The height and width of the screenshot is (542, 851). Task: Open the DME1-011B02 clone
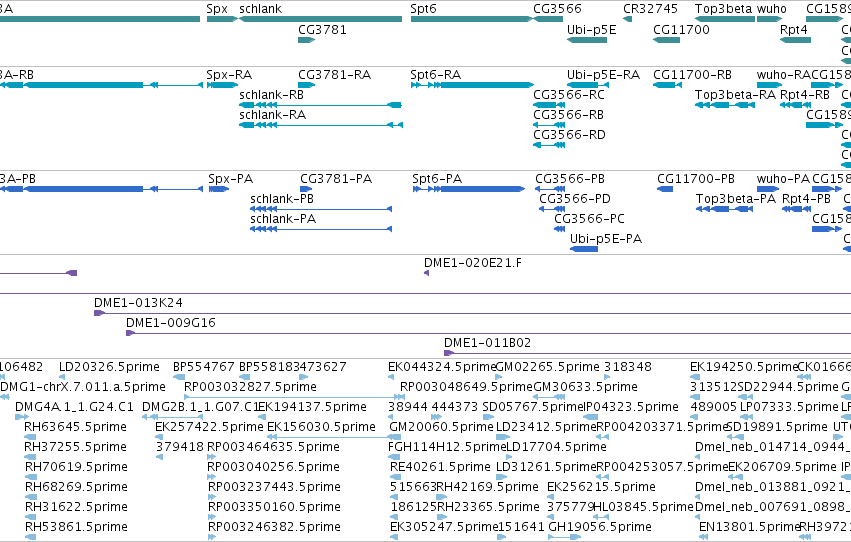pyautogui.click(x=647, y=353)
